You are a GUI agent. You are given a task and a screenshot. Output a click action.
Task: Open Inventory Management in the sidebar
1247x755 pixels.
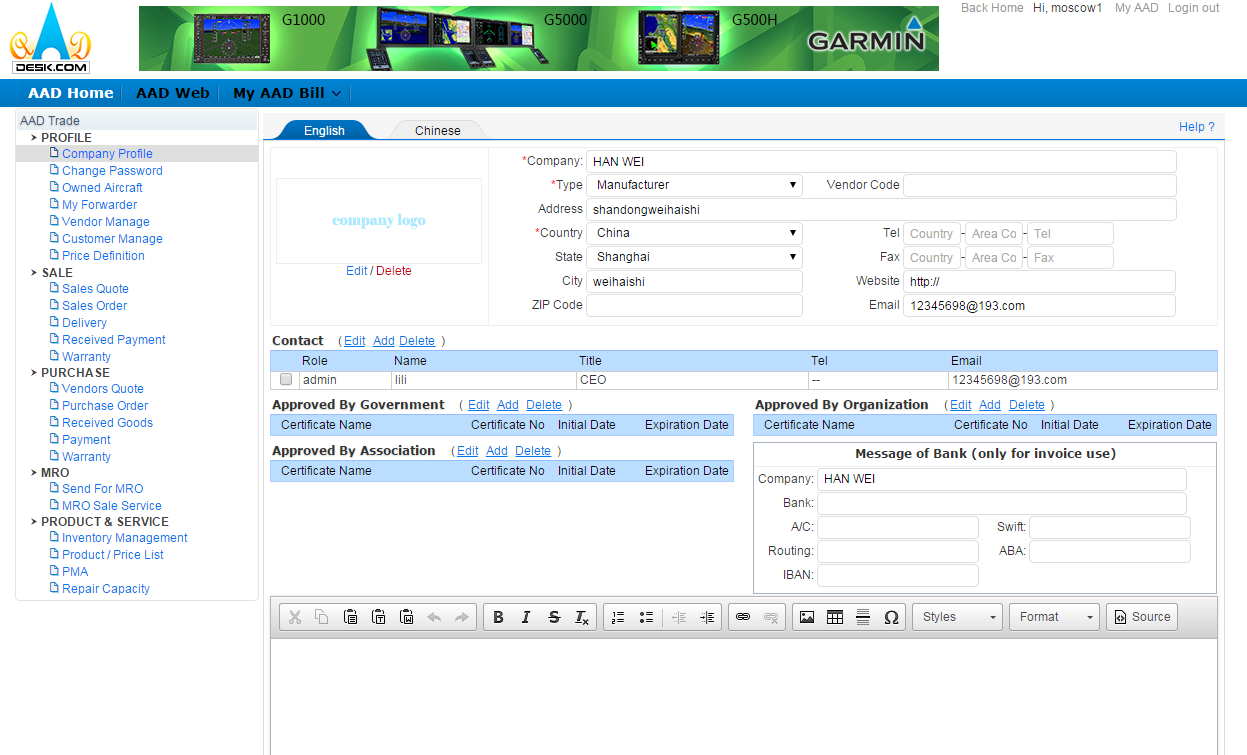125,538
